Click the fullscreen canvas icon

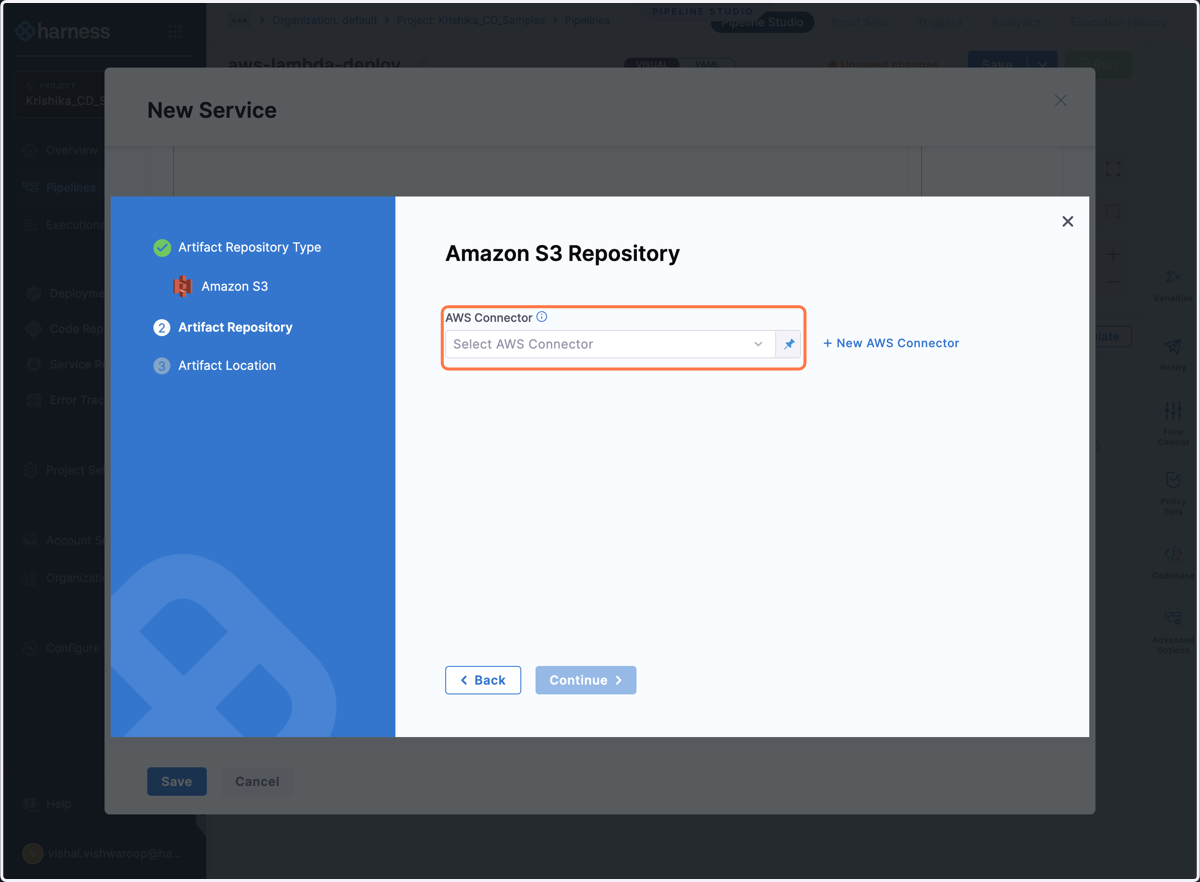click(1113, 169)
